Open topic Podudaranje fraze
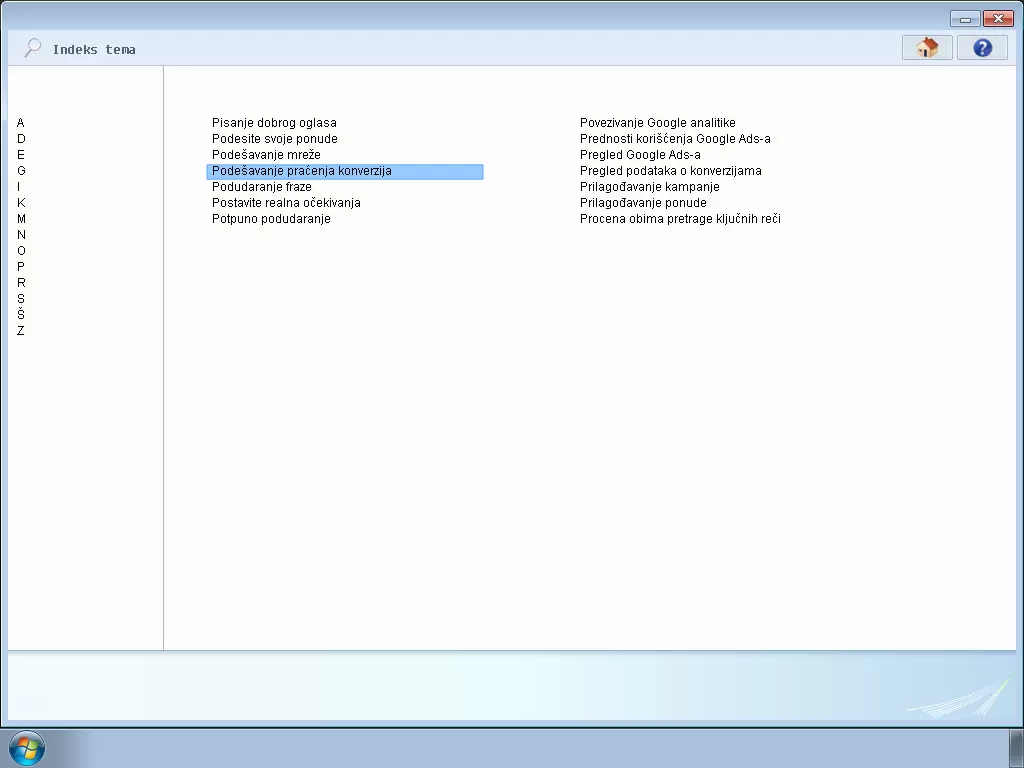The image size is (1024, 768). [x=262, y=187]
